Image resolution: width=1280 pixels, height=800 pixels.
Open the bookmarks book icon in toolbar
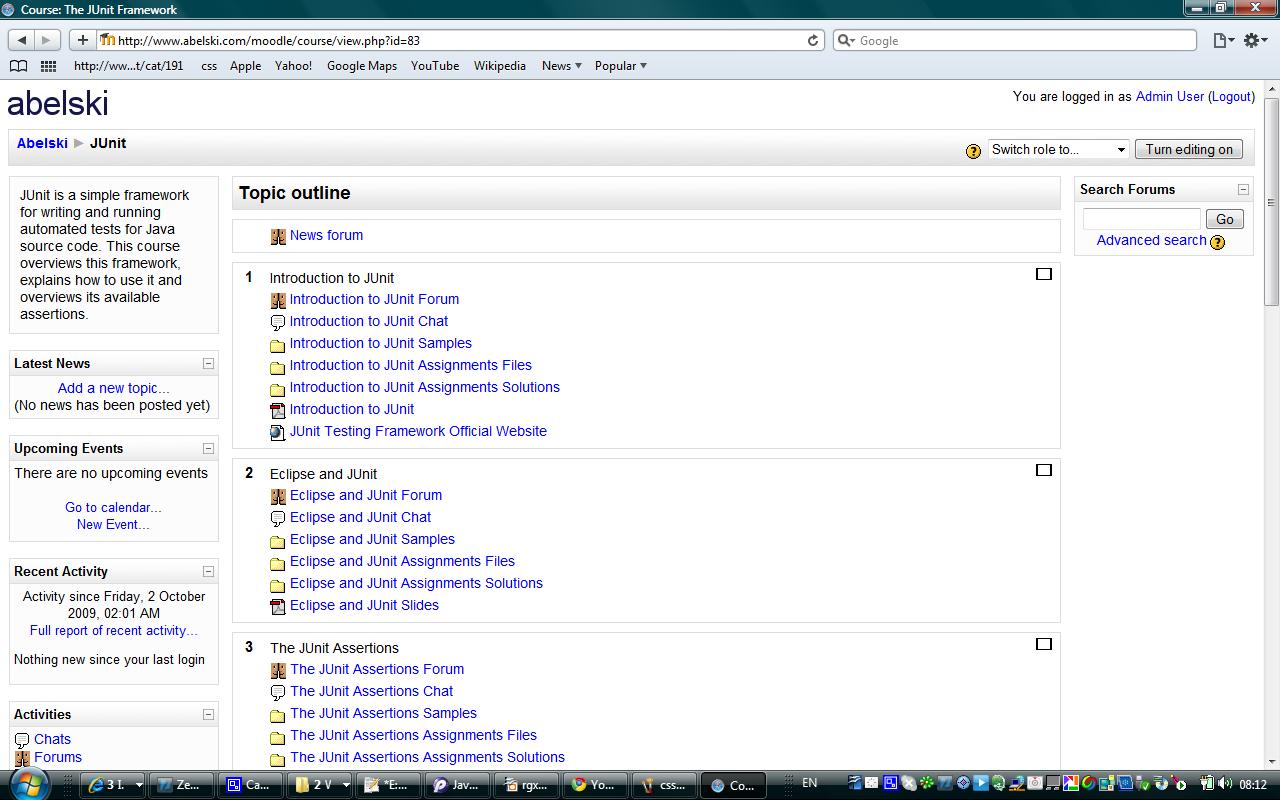[18, 66]
